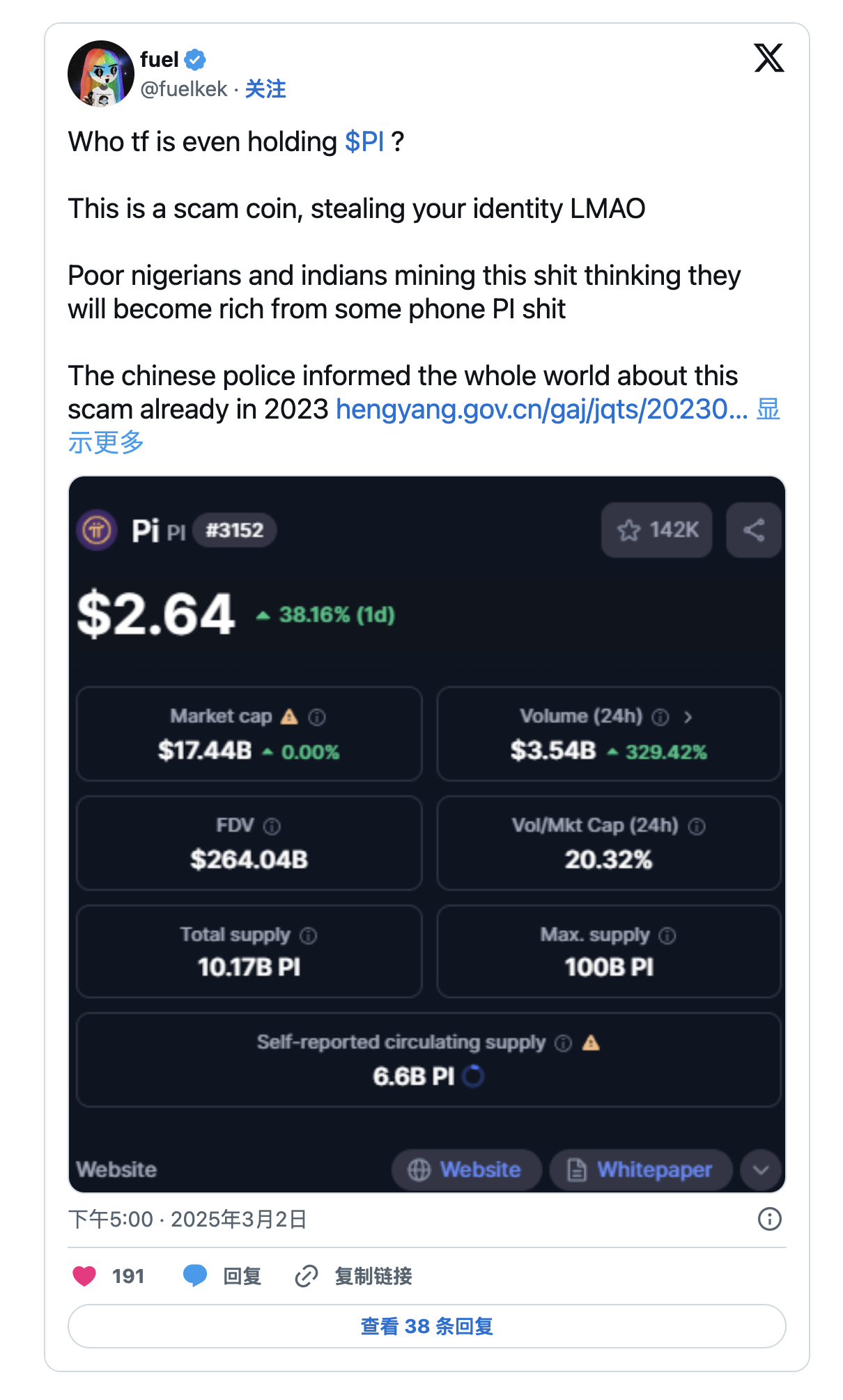843x1400 pixels.
Task: Open the Website link button
Action: click(x=466, y=1169)
